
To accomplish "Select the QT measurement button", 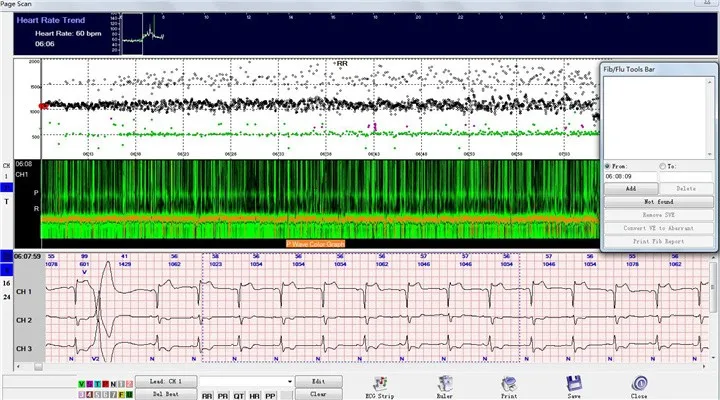I will click(238, 396).
